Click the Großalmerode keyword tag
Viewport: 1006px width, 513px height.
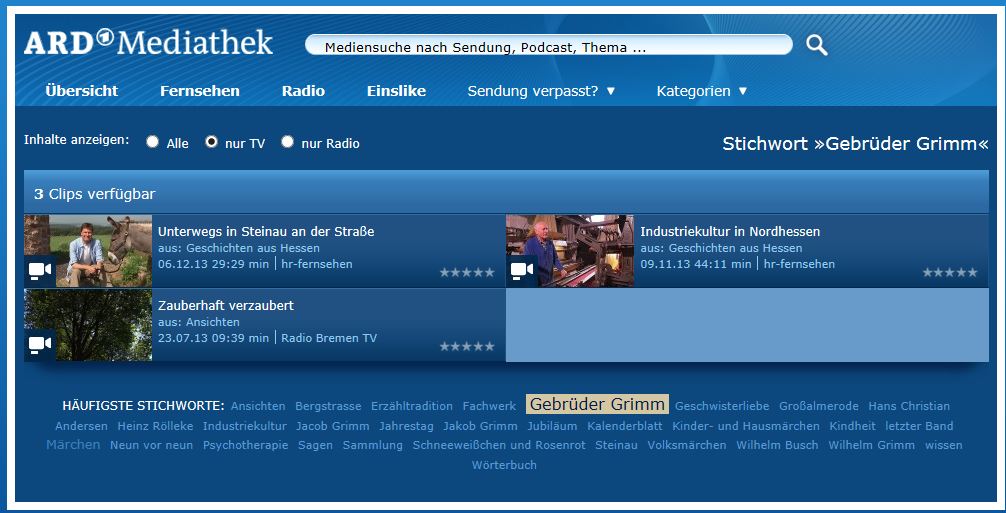coord(819,407)
